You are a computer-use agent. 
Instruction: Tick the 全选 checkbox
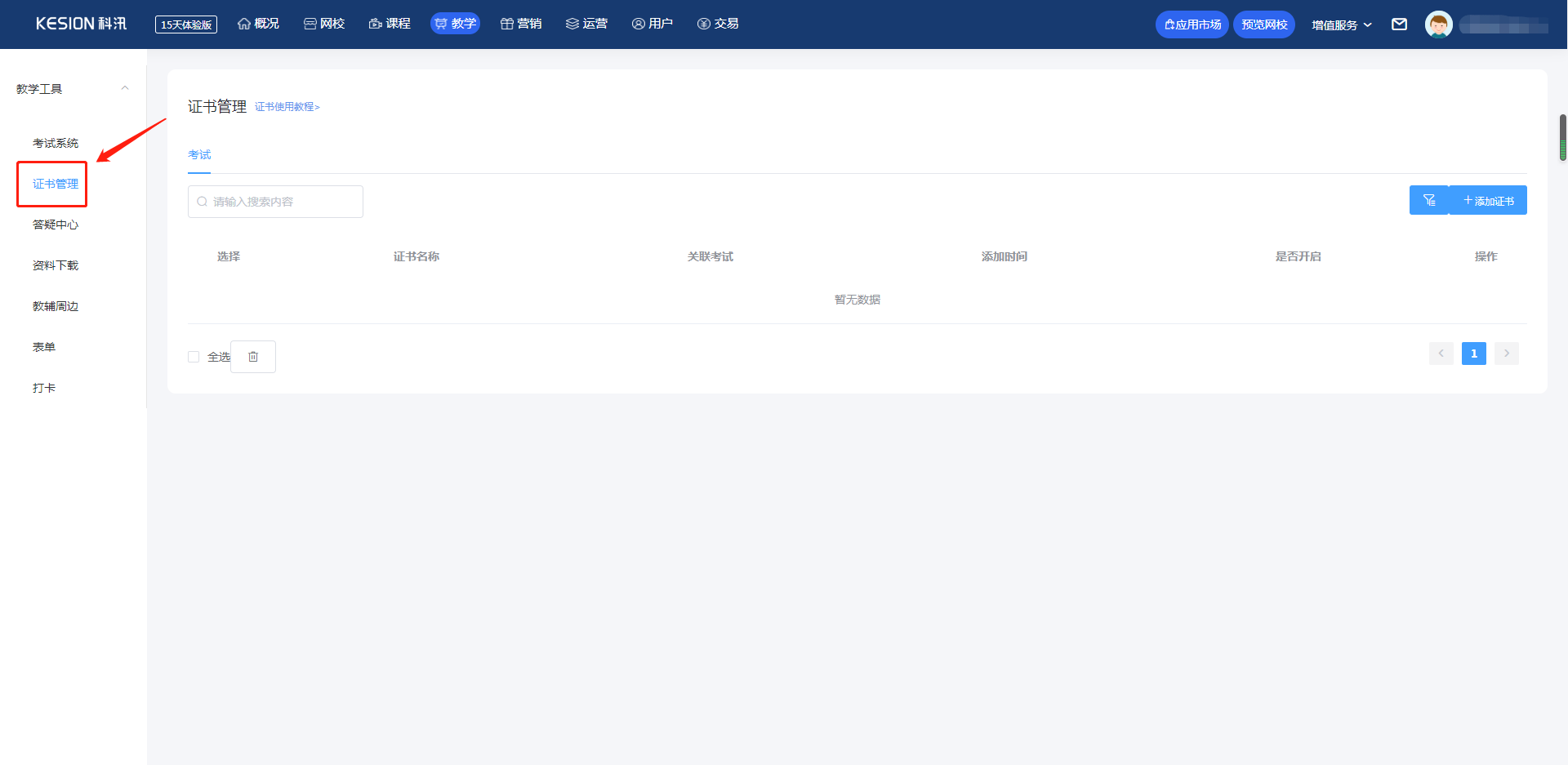click(194, 357)
